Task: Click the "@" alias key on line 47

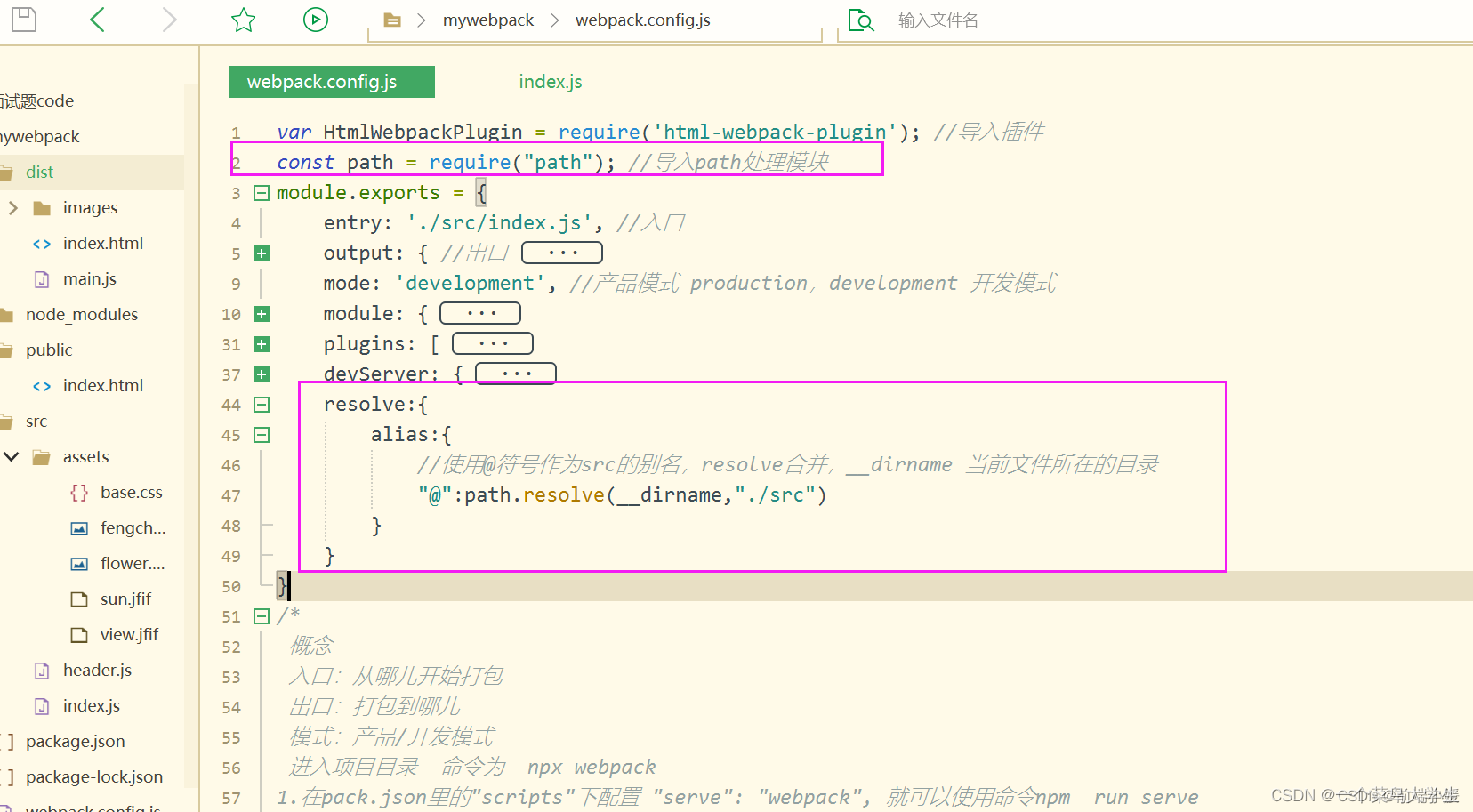Action: 435,495
